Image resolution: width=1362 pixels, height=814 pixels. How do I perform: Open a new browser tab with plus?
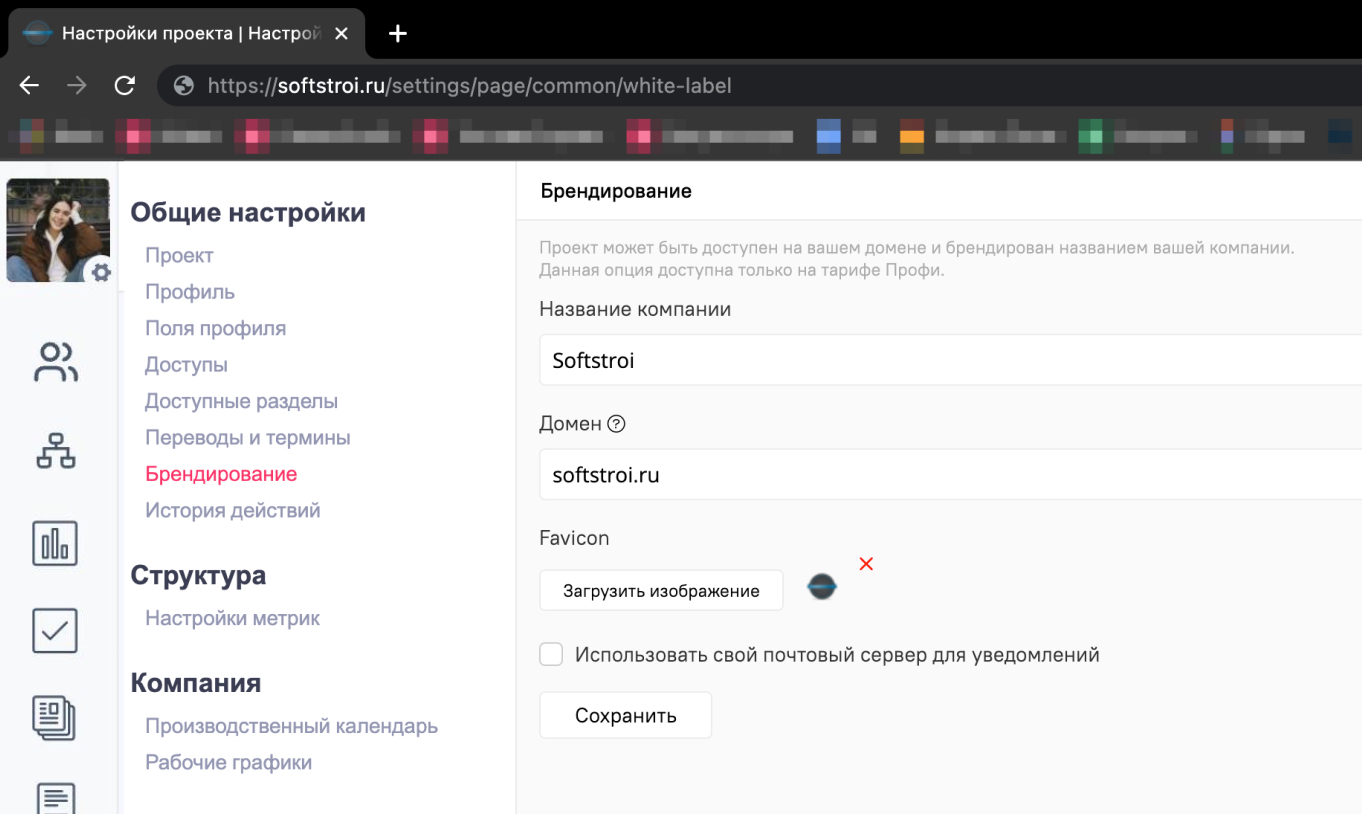click(398, 34)
